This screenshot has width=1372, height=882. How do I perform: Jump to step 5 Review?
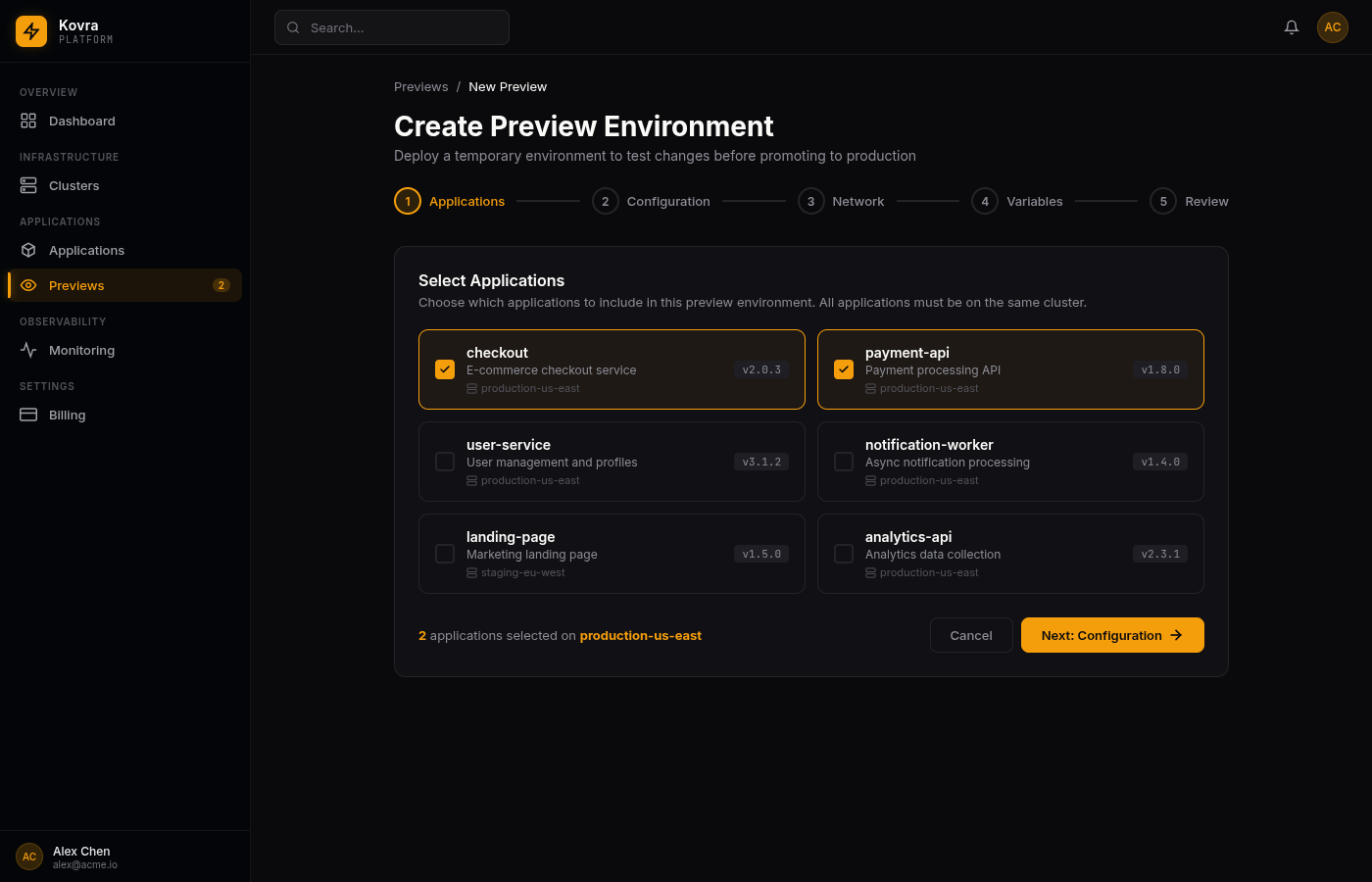click(x=1189, y=201)
